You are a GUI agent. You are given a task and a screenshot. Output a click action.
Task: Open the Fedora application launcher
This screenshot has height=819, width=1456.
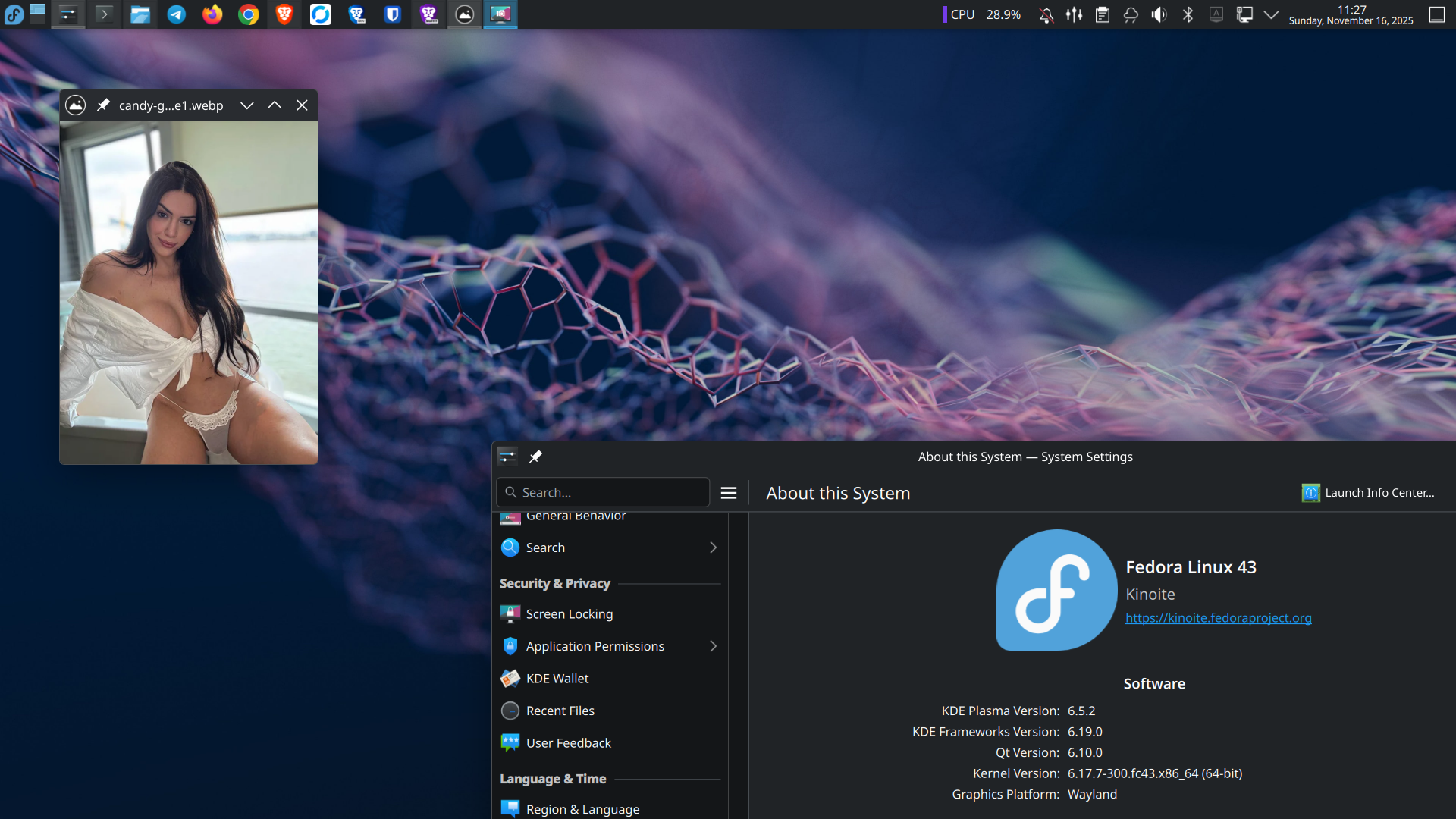coord(14,14)
